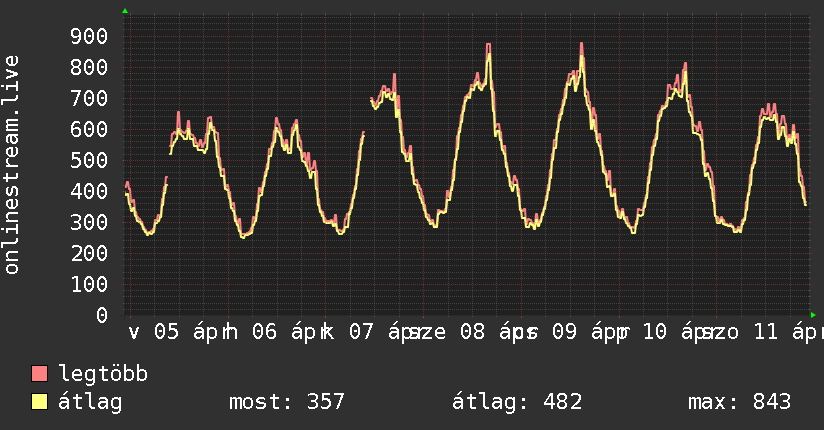Click the 500 y-axis tick label
The width and height of the screenshot is (824, 430).
[x=89, y=161]
